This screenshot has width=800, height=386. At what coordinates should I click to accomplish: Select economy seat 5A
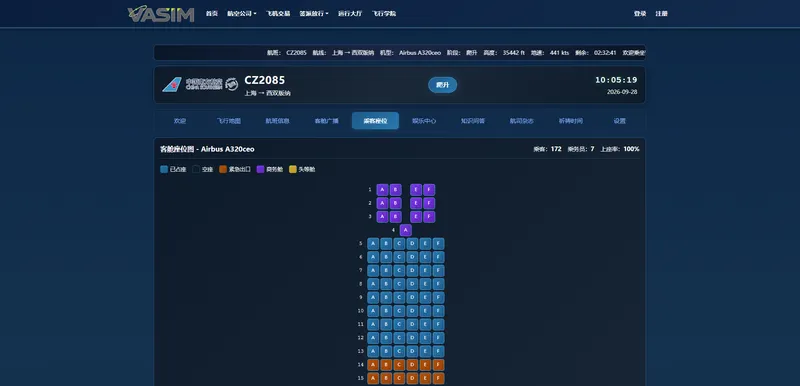coord(373,244)
